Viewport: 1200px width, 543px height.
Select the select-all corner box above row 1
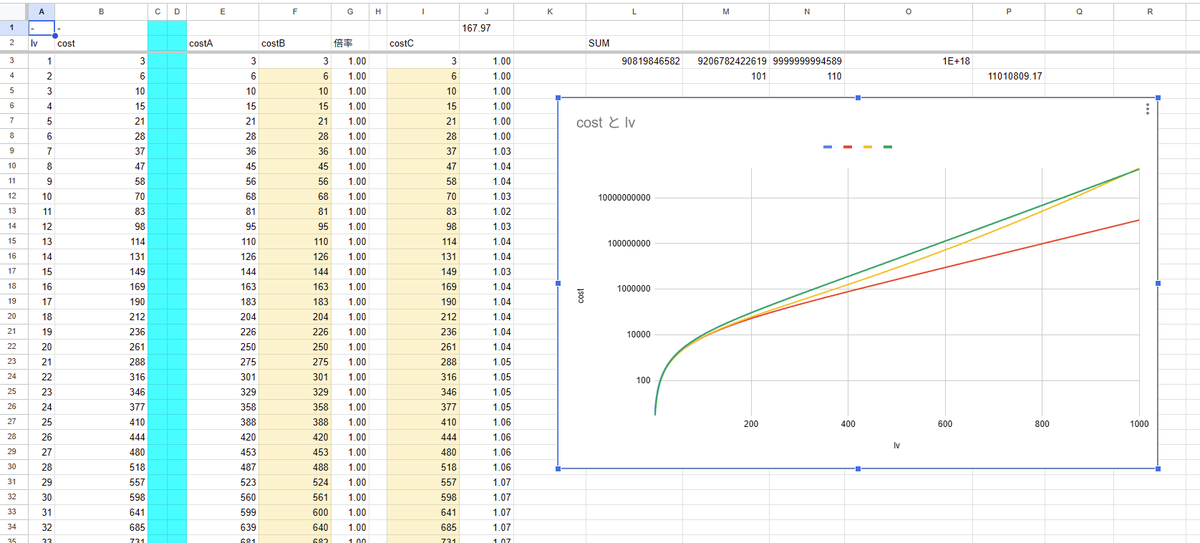[x=10, y=11]
